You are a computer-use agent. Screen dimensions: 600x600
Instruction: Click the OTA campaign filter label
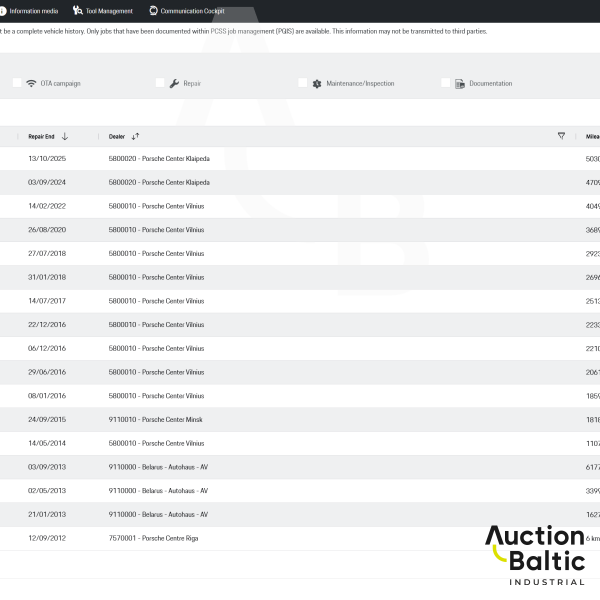[60, 83]
